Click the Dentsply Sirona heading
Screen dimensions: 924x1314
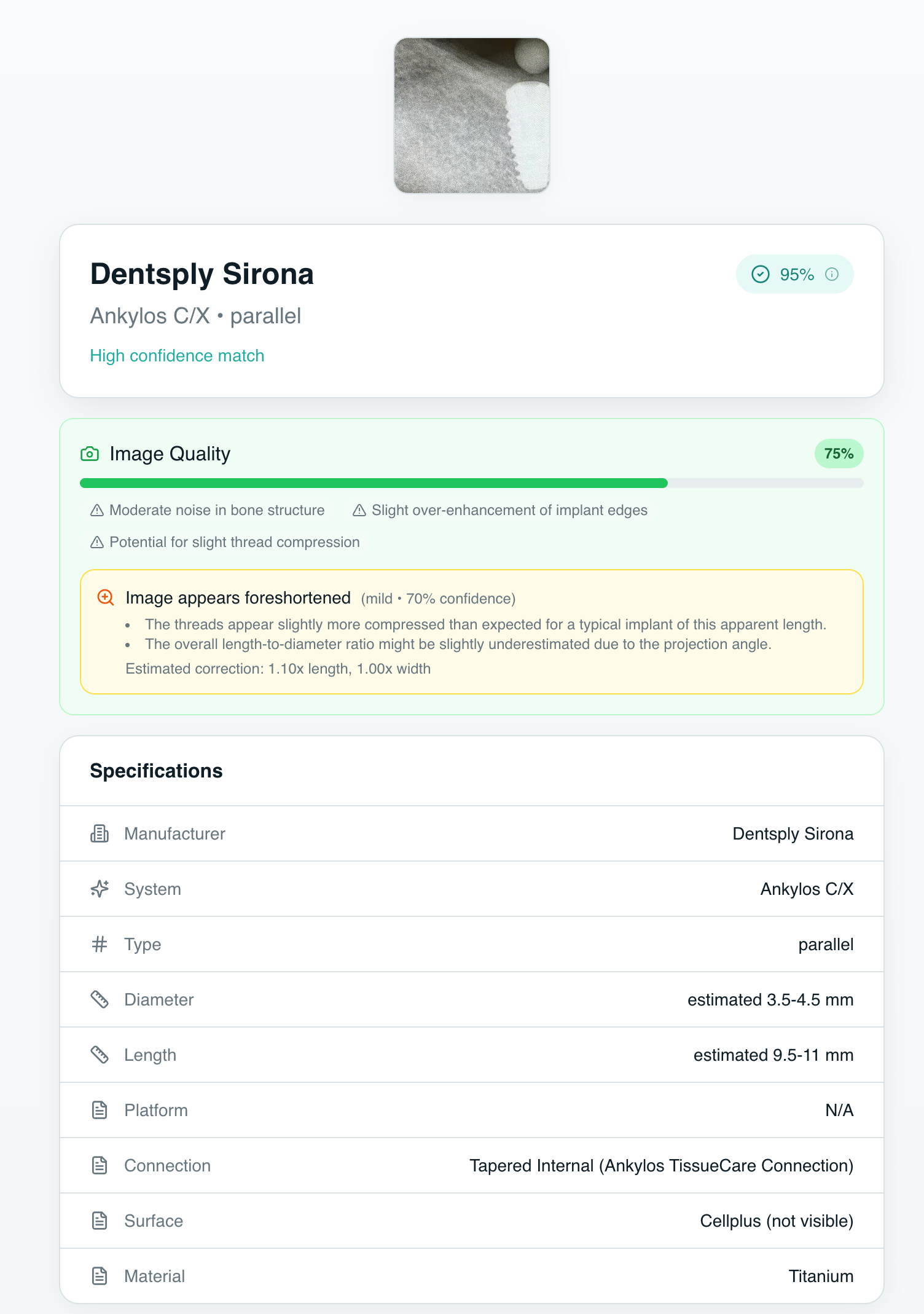click(x=202, y=274)
